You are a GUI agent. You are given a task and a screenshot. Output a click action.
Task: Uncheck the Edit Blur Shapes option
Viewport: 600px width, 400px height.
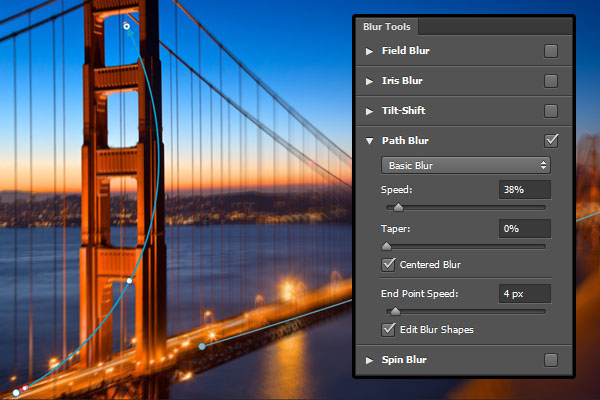pyautogui.click(x=388, y=330)
